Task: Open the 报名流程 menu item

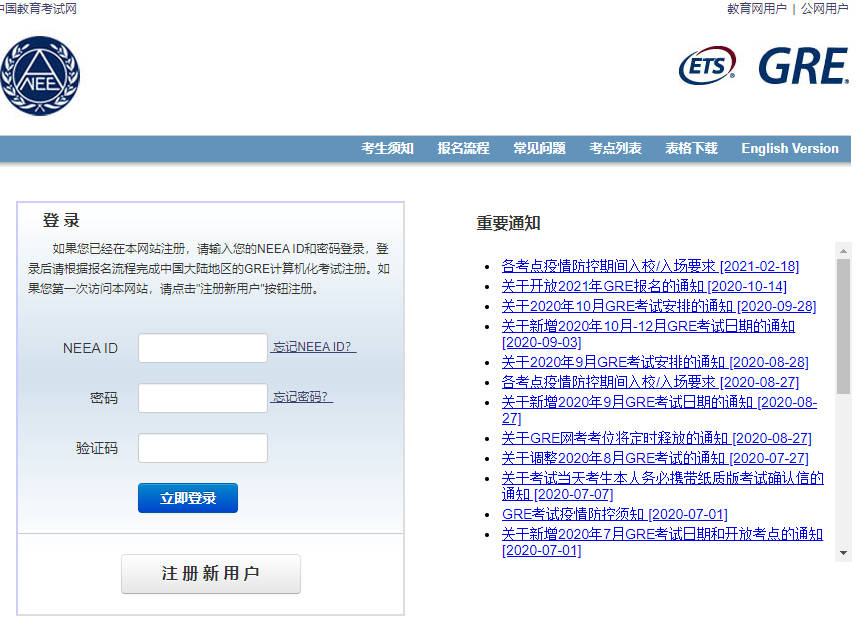Action: click(463, 148)
